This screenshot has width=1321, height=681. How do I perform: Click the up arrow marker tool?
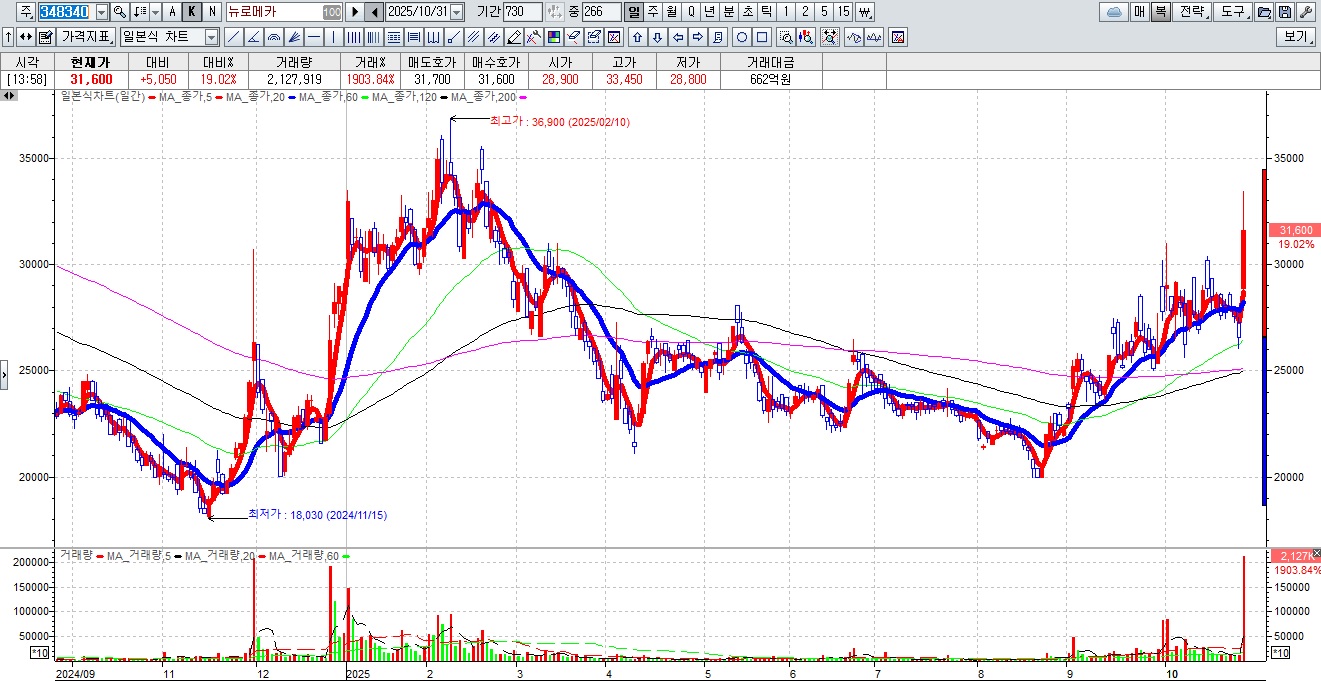point(637,37)
